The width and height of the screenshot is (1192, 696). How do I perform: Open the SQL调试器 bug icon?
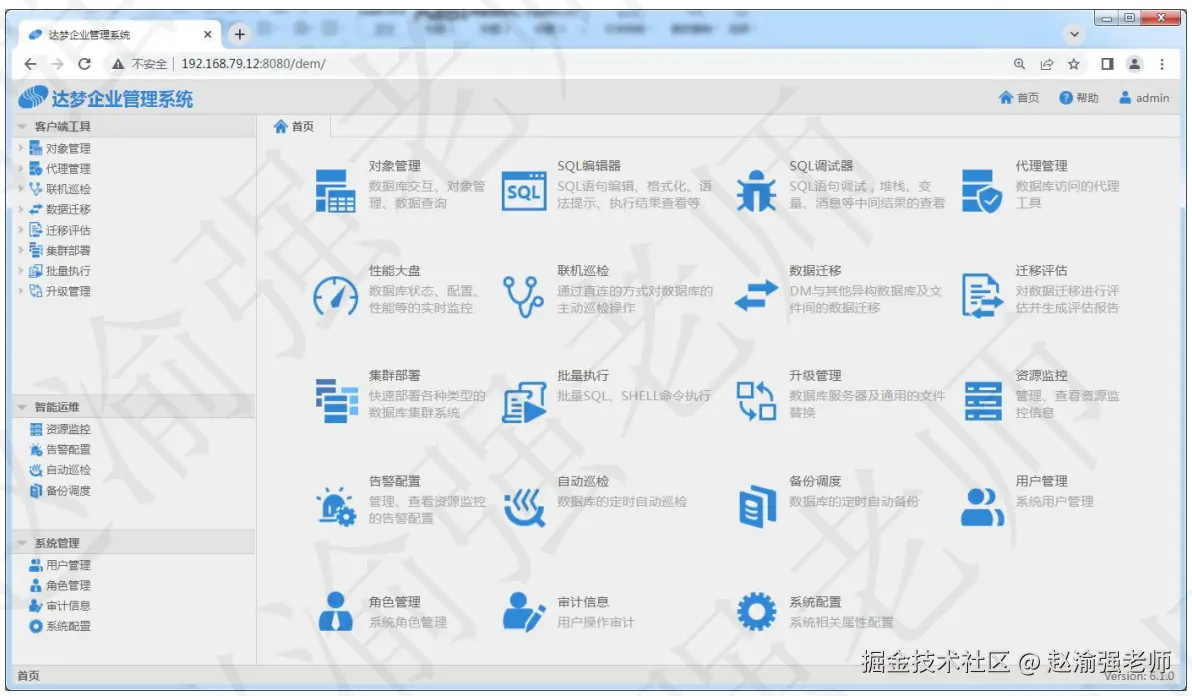[x=756, y=191]
